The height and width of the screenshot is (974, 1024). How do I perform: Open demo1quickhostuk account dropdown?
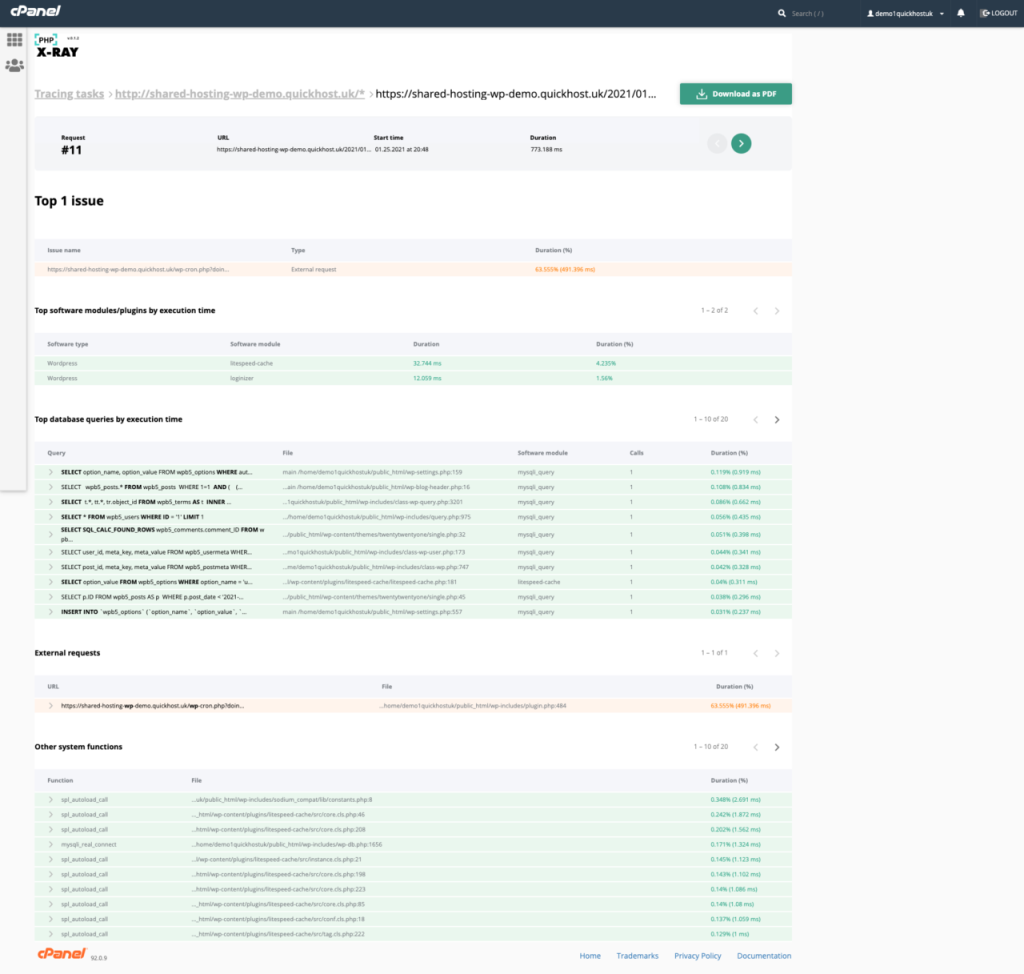coord(905,13)
